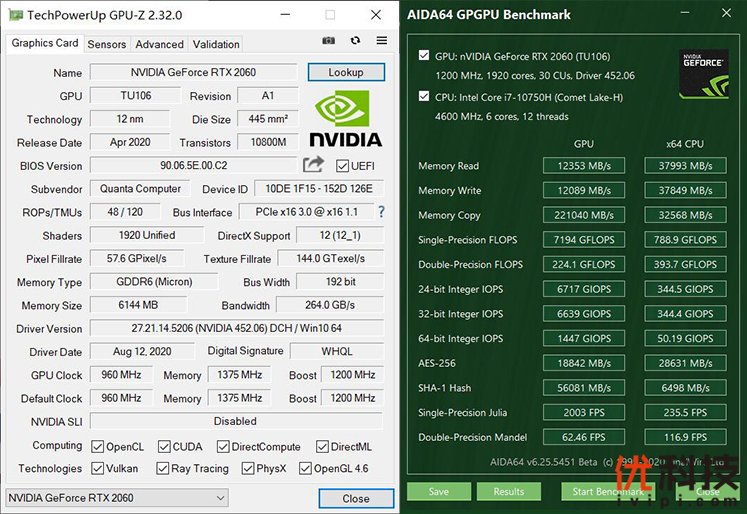Uncheck the GPU GeForce RTX 2060 checkbox
The width and height of the screenshot is (747, 514).
pyautogui.click(x=424, y=56)
